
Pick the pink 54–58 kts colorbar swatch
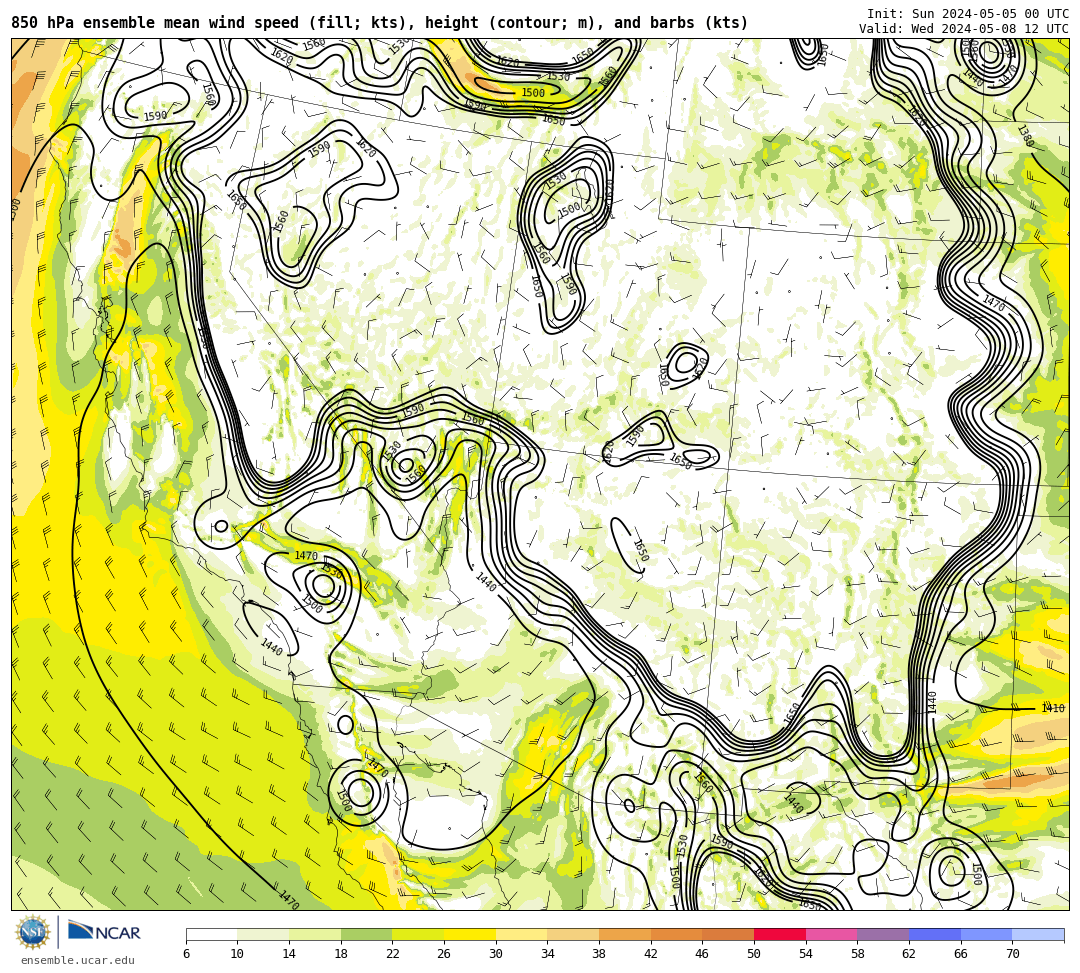tap(831, 934)
